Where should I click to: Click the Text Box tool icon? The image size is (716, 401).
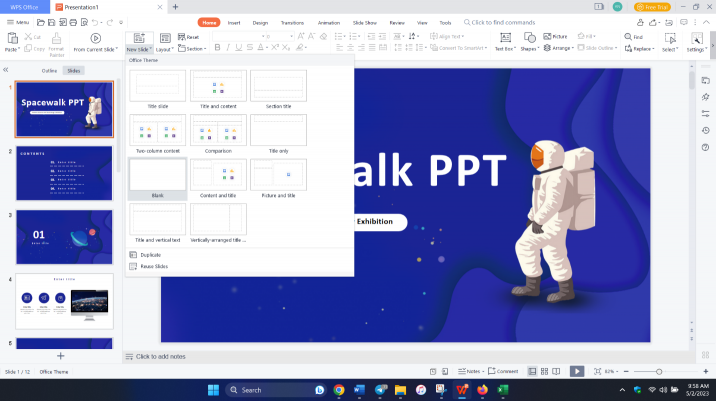[504, 37]
